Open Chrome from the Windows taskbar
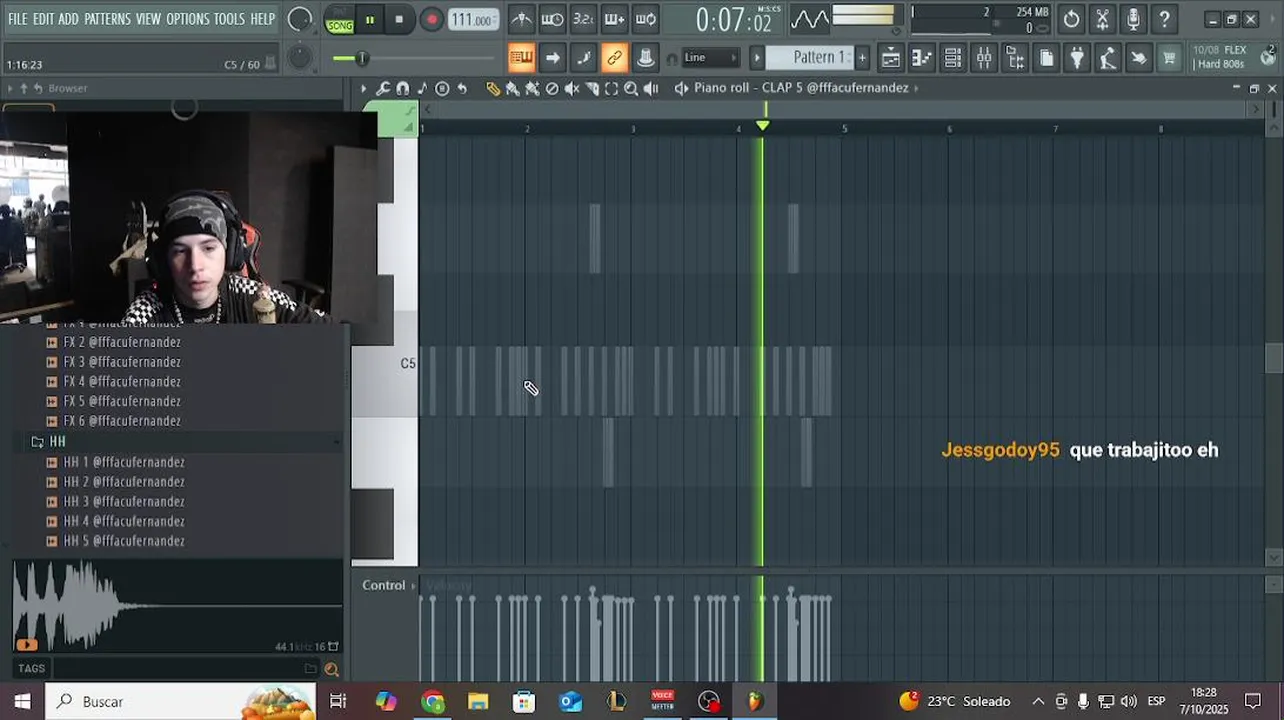Image resolution: width=1284 pixels, height=720 pixels. pos(432,701)
